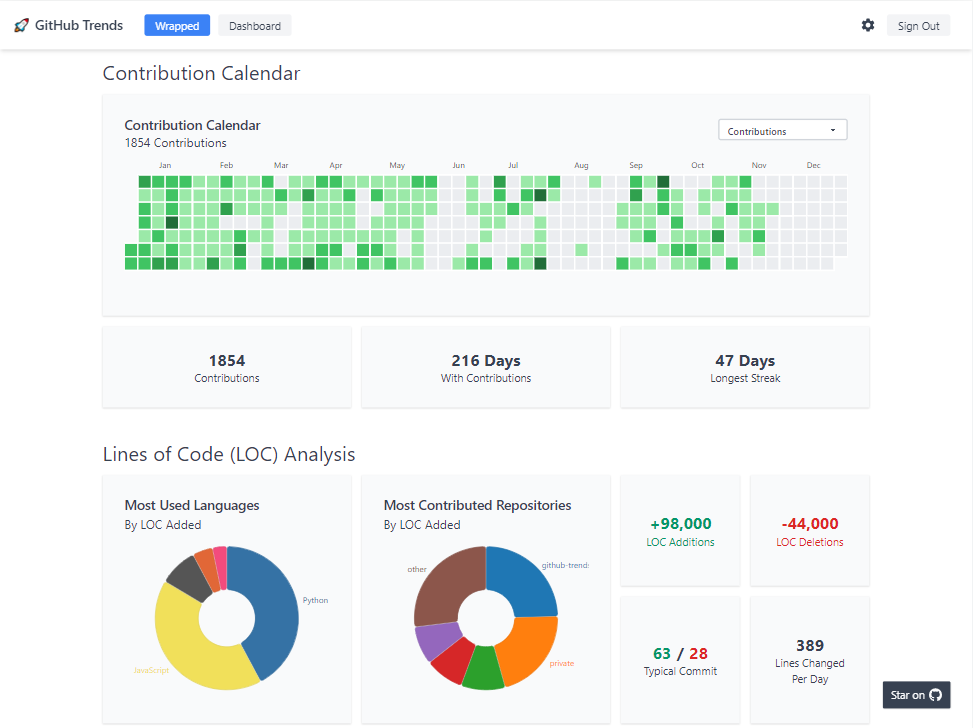This screenshot has width=973, height=728.
Task: Switch to the Wrapped tab
Action: click(x=177, y=26)
